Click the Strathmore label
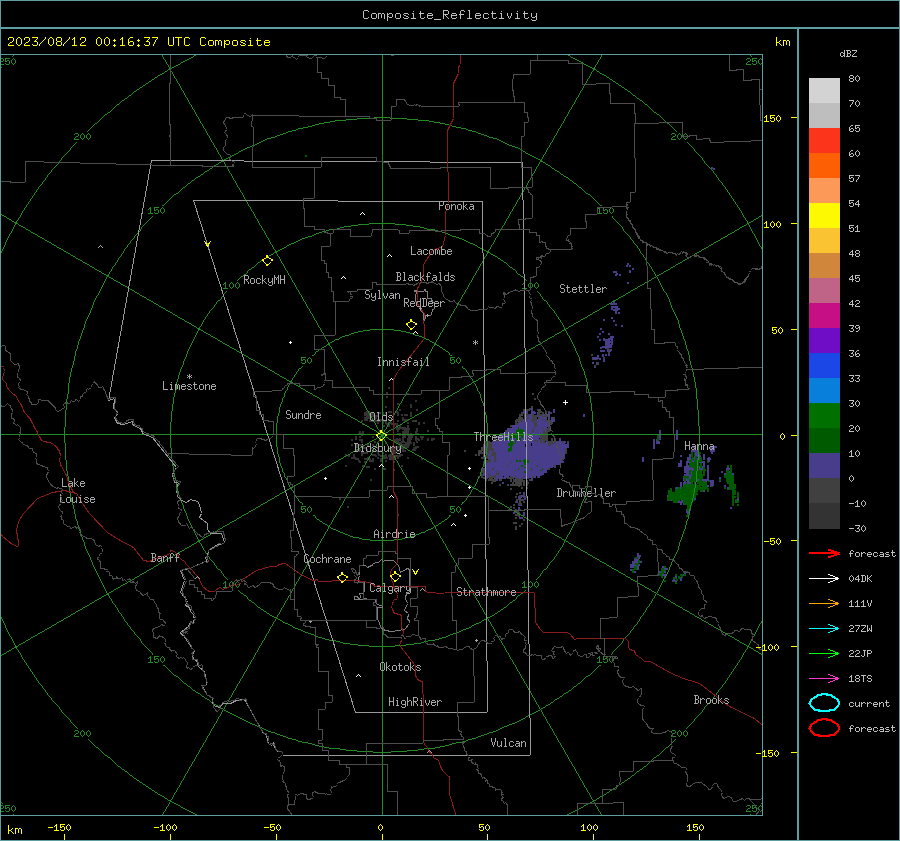Viewport: 900px width, 841px height. pos(486,592)
